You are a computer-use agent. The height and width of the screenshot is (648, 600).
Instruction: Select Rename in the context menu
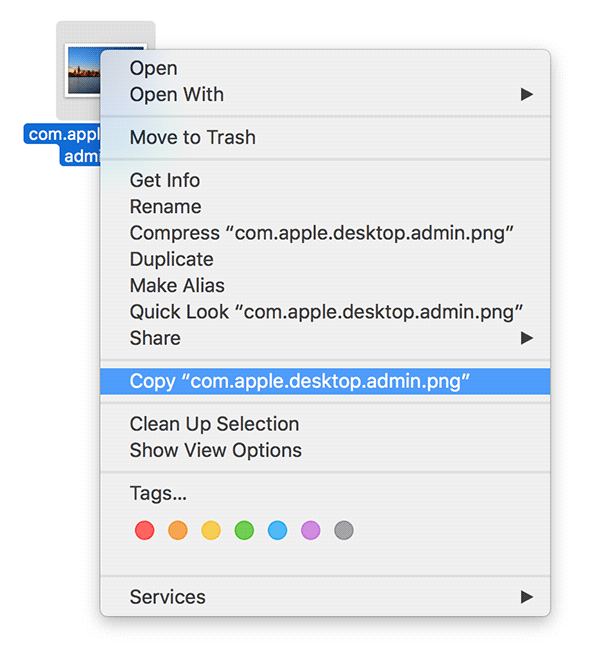pyautogui.click(x=166, y=206)
